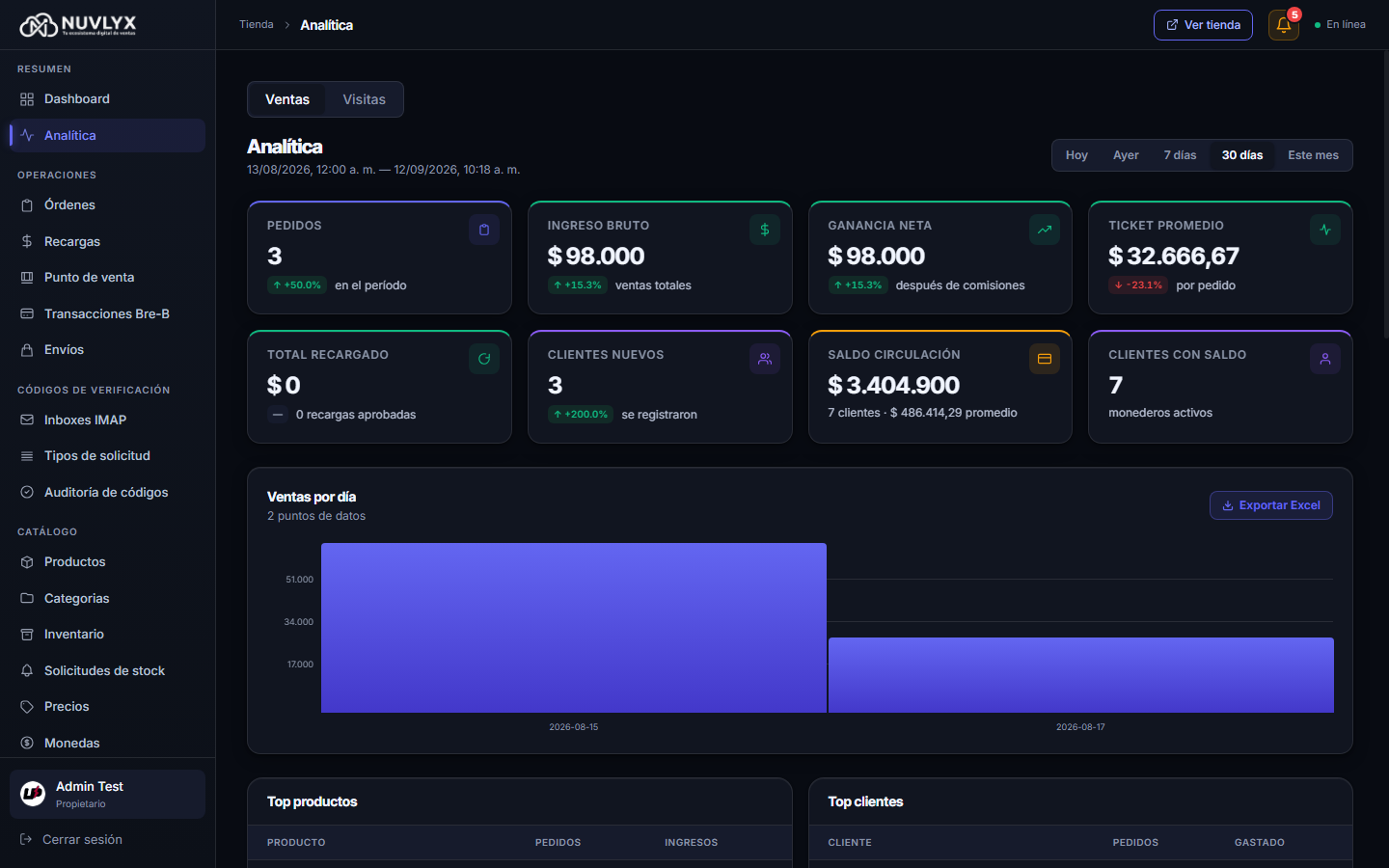Viewport: 1389px width, 868px height.
Task: Click the Ticket Promedio activity icon
Action: click(1325, 230)
